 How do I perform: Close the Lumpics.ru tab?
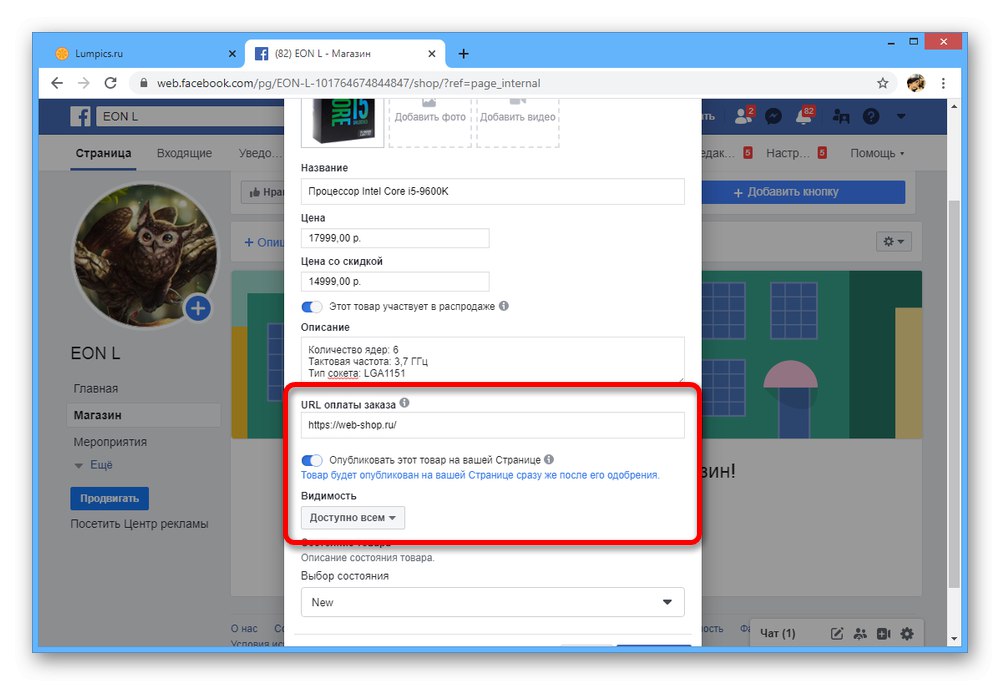point(232,54)
